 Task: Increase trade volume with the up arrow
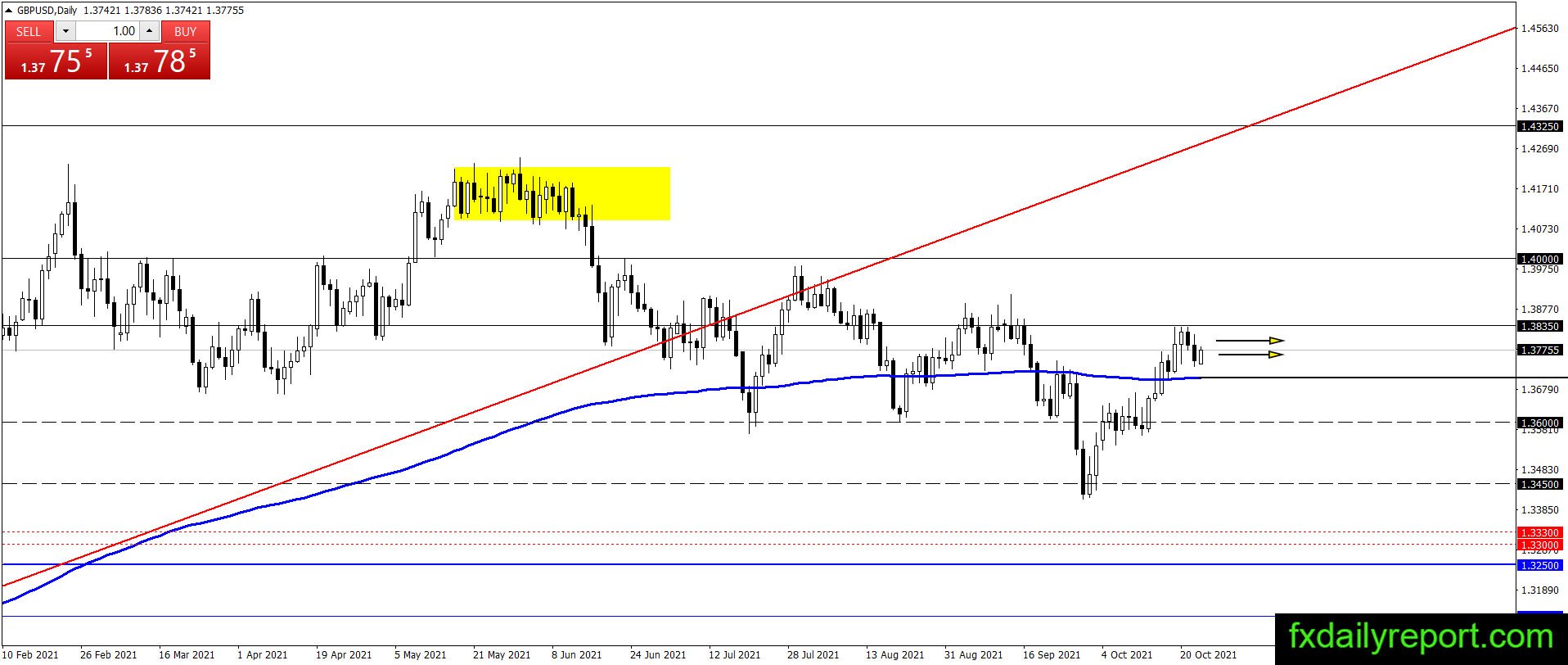tap(149, 31)
